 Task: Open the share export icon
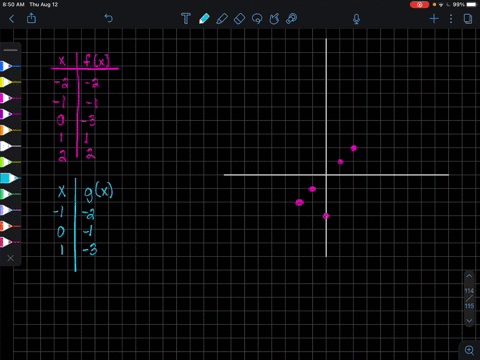tap(31, 18)
